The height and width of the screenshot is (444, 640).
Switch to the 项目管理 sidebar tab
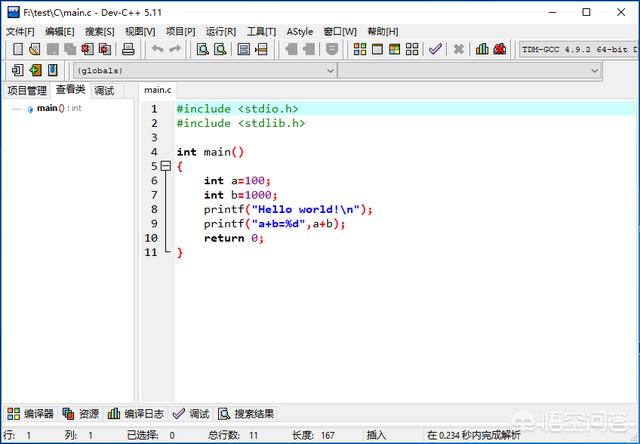tap(27, 90)
